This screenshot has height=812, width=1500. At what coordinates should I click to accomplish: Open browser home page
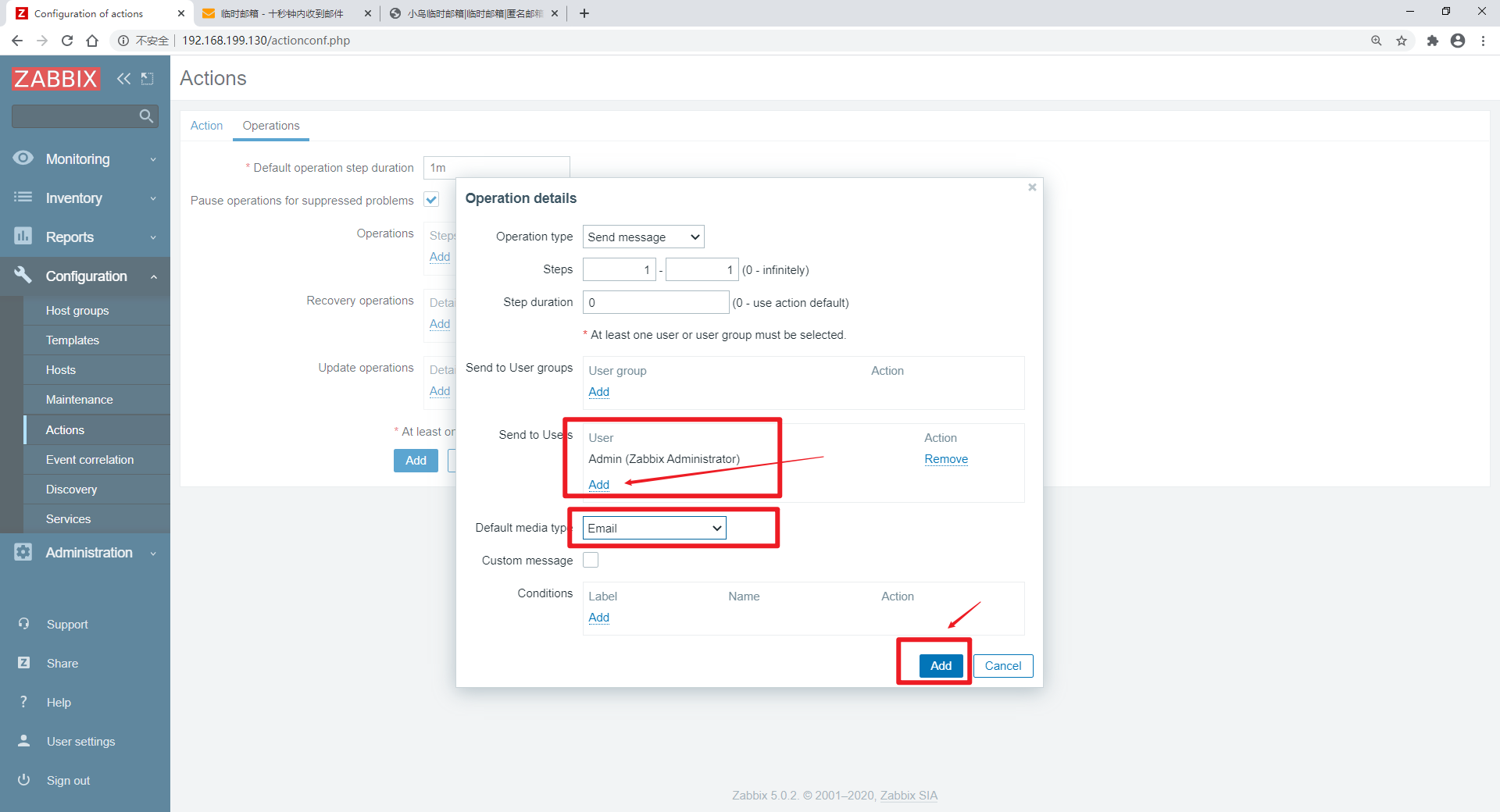92,41
